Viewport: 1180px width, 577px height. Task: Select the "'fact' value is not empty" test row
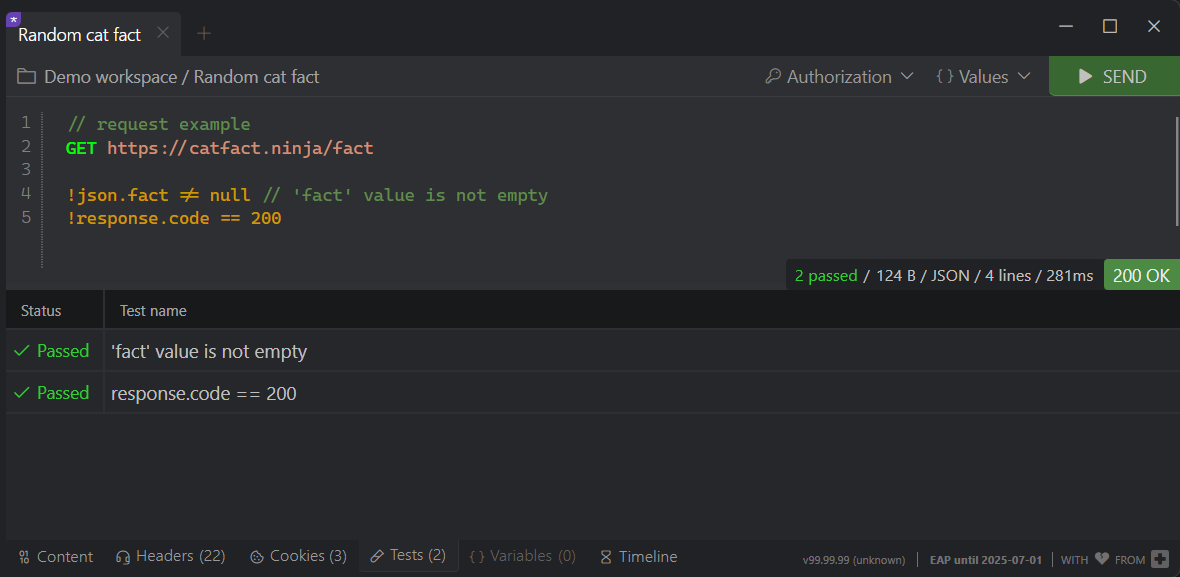pyautogui.click(x=593, y=351)
